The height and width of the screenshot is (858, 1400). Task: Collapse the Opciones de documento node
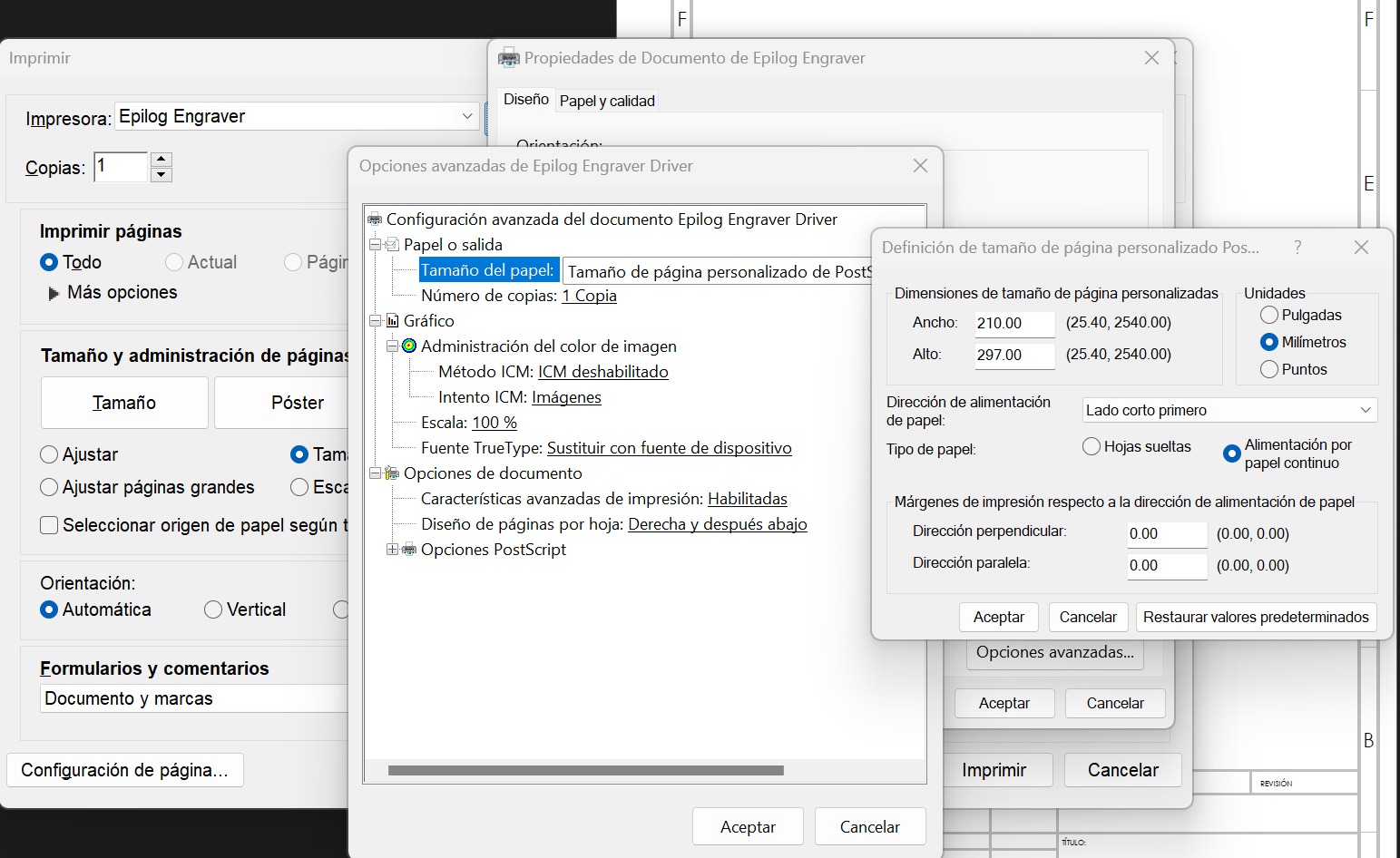[x=375, y=473]
